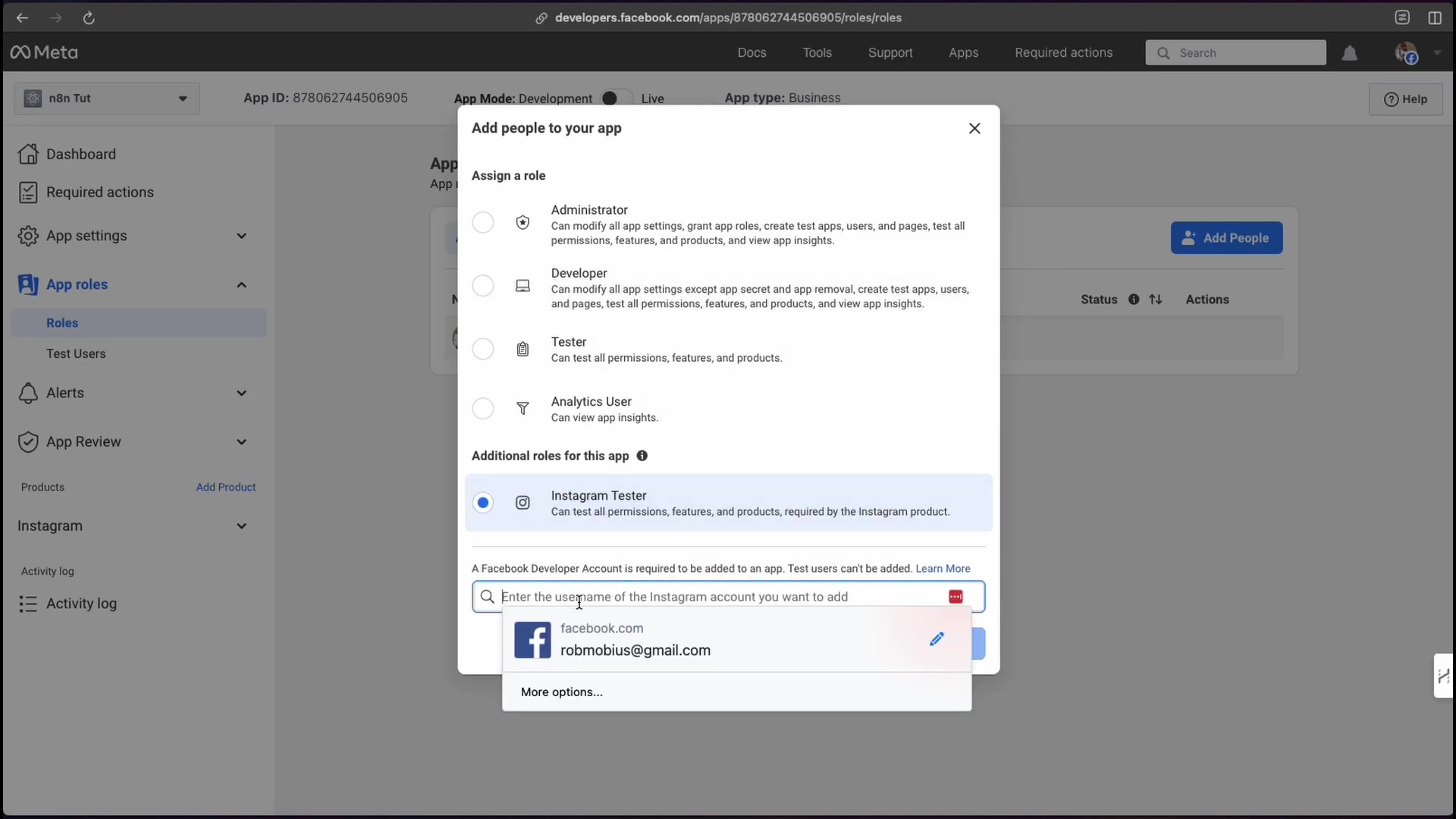
Task: Click the browser address bar URL
Action: 728,17
